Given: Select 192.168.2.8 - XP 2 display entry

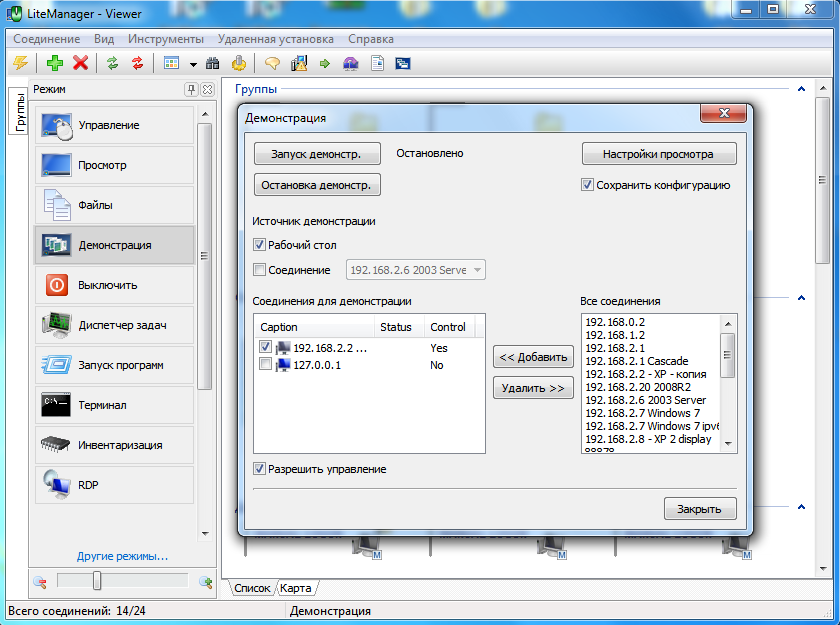Looking at the screenshot, I should (648, 439).
